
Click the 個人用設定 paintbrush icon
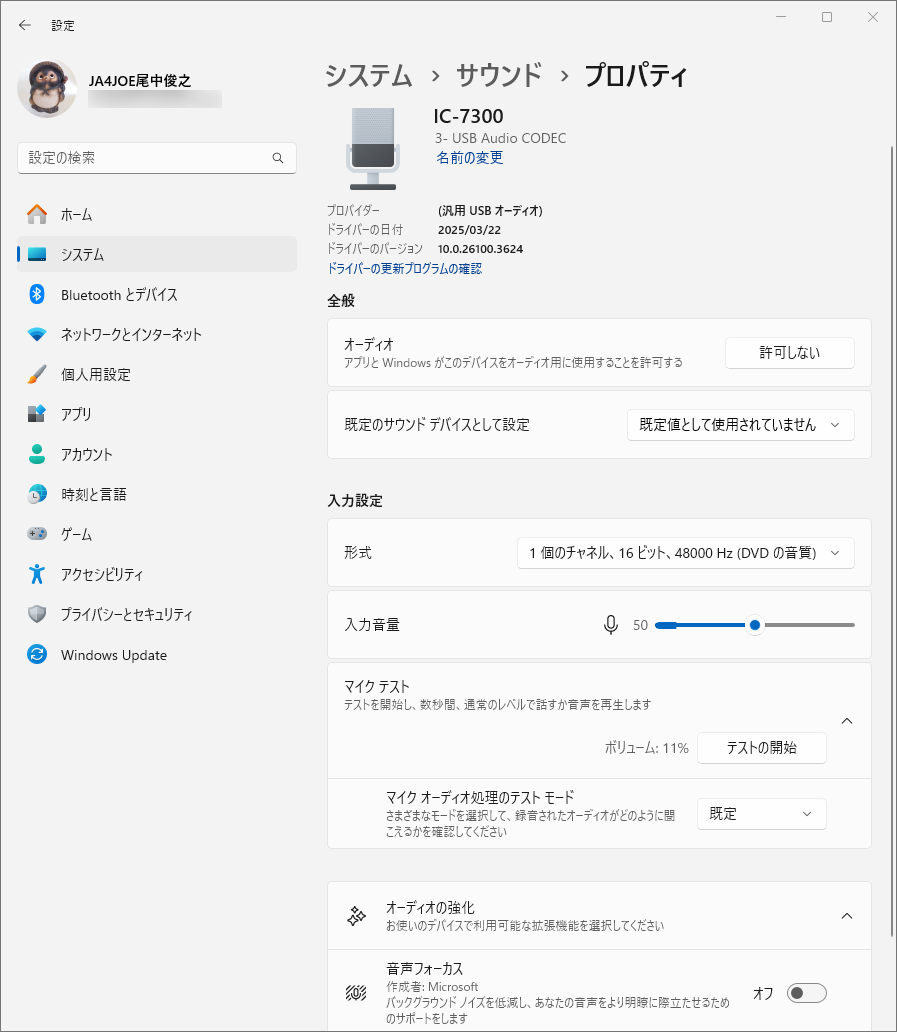point(37,374)
